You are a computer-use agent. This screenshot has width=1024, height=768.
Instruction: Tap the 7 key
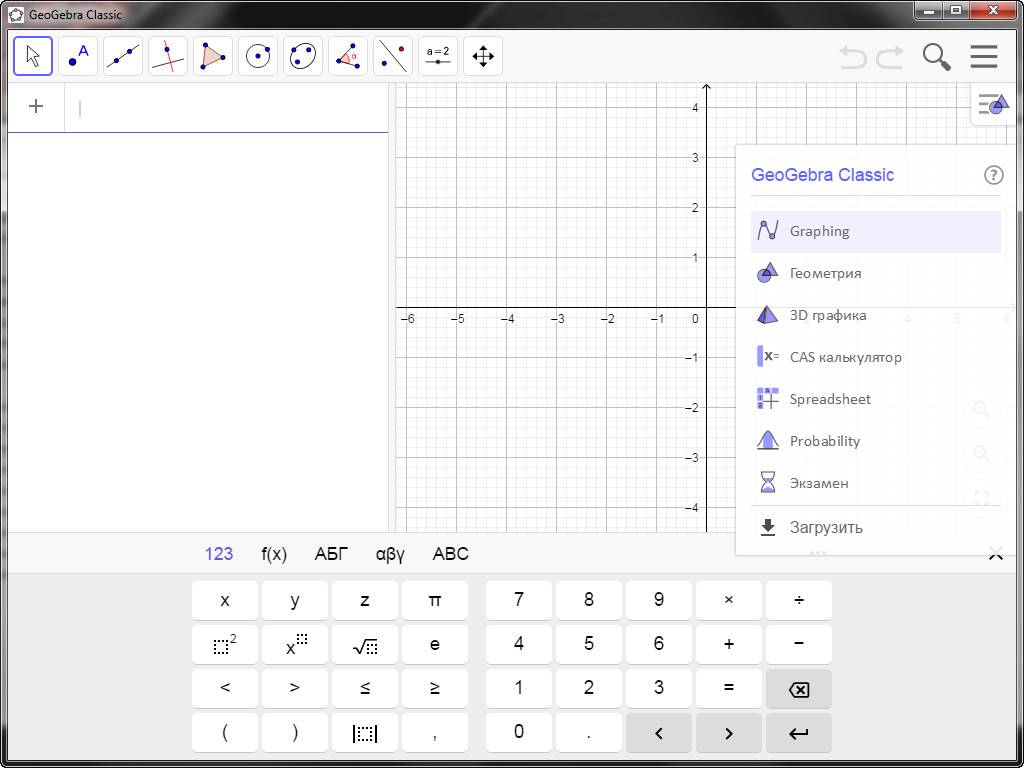519,600
